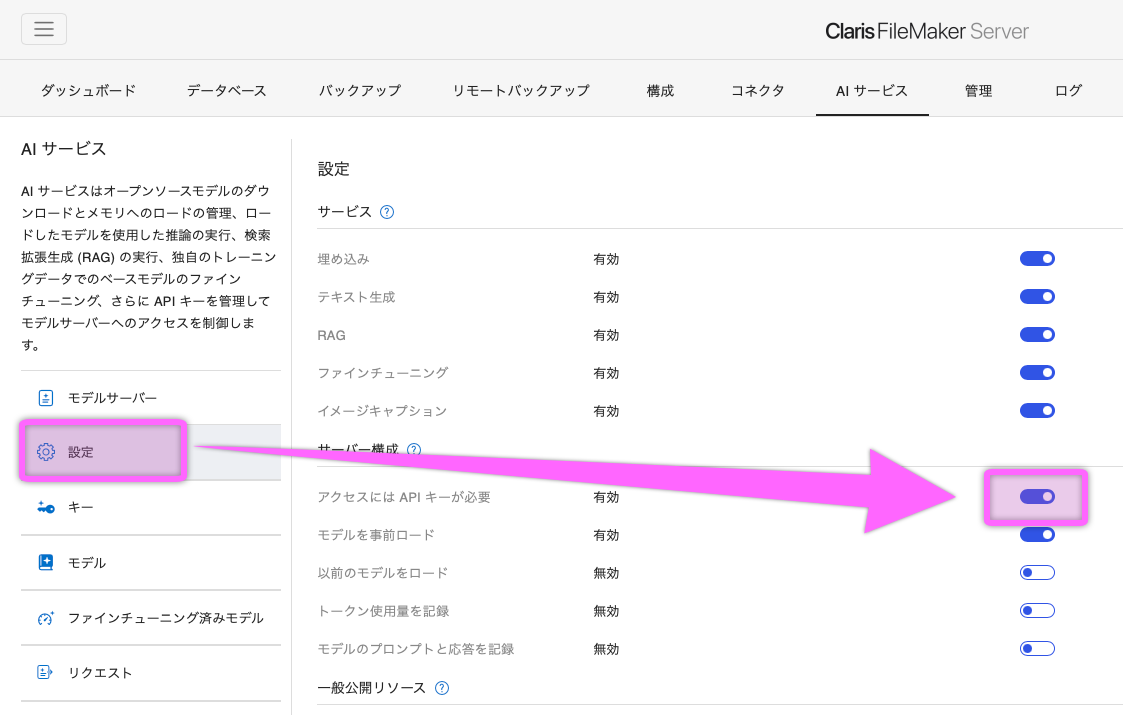The width and height of the screenshot is (1123, 715).
Task: Click the イメージキャプション row label
Action: tap(382, 411)
